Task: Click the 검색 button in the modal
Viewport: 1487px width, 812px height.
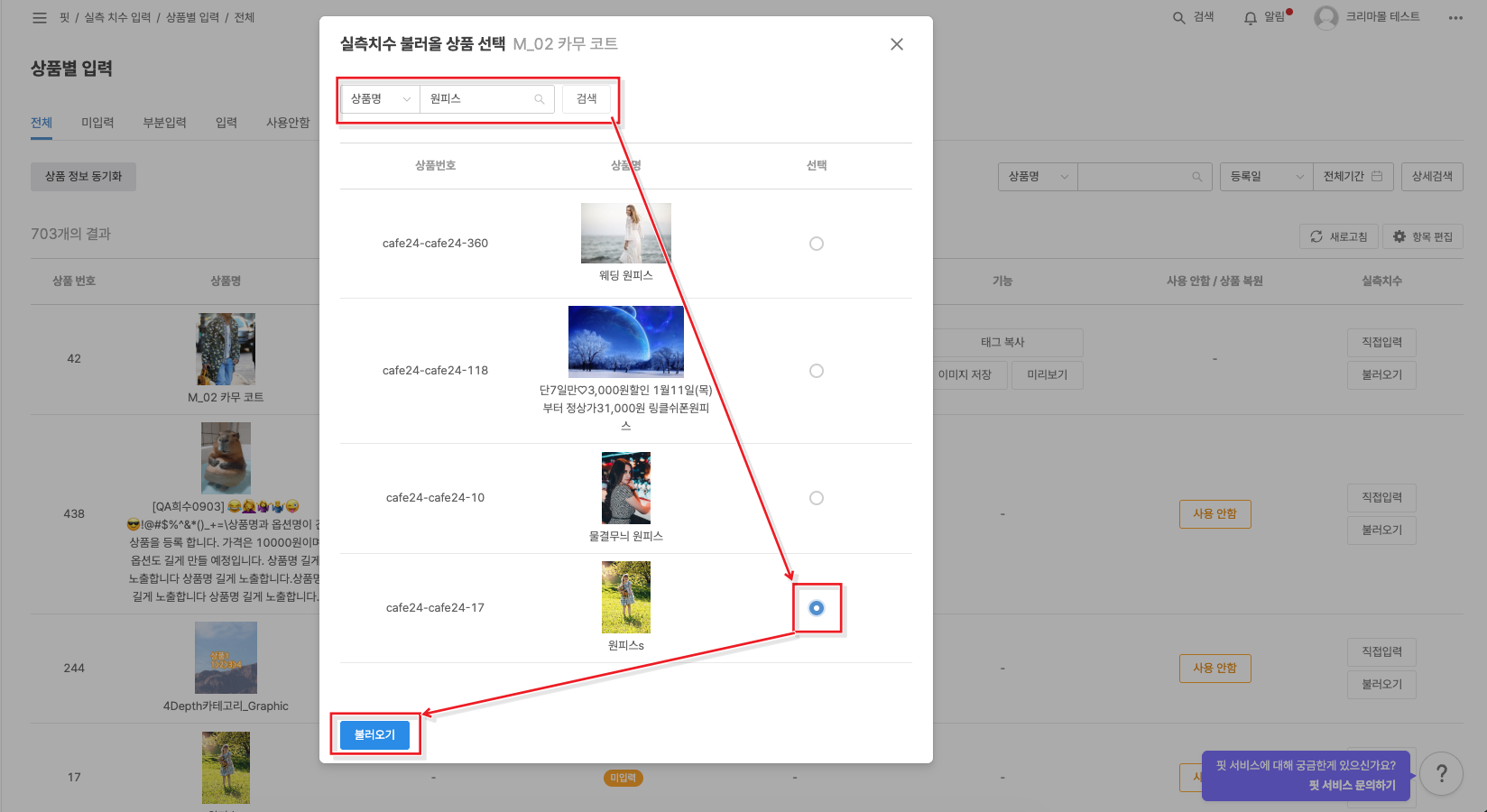Action: [586, 99]
